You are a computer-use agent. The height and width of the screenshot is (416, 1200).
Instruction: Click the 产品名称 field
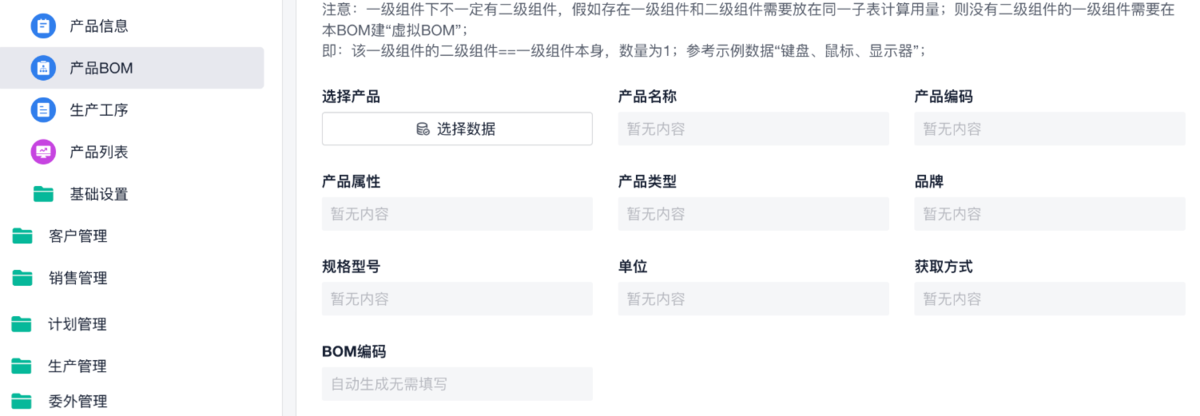(753, 129)
